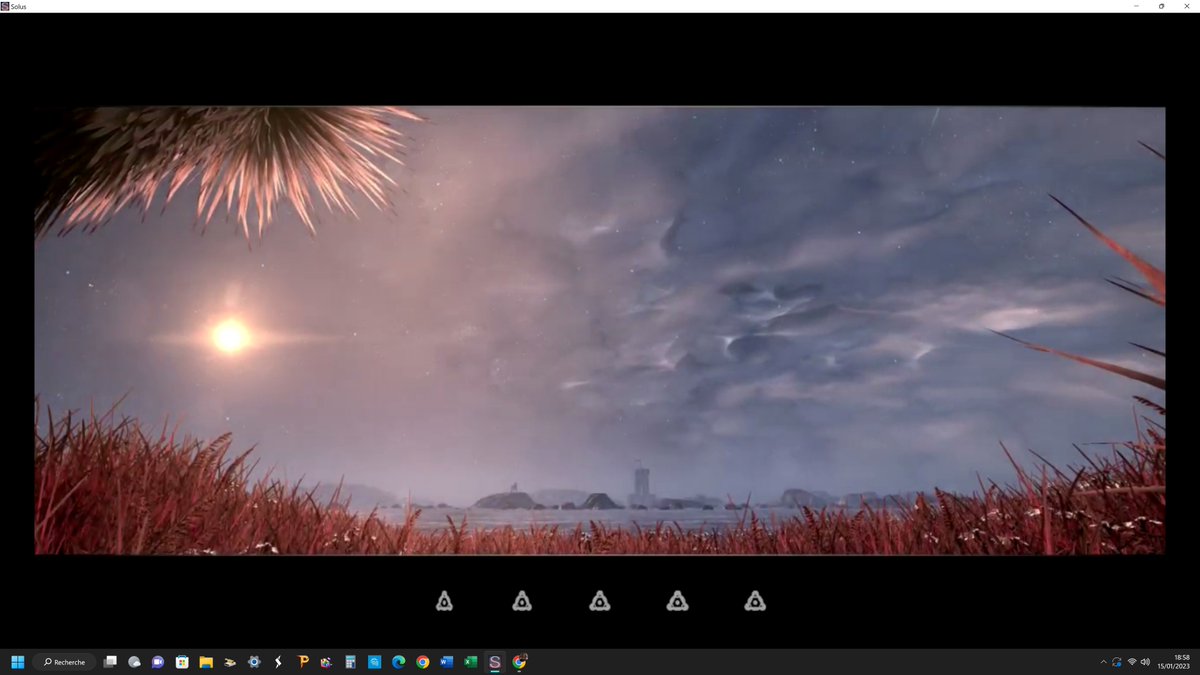Launch Microsoft Edge from the taskbar
Image resolution: width=1200 pixels, height=675 pixels.
(398, 662)
